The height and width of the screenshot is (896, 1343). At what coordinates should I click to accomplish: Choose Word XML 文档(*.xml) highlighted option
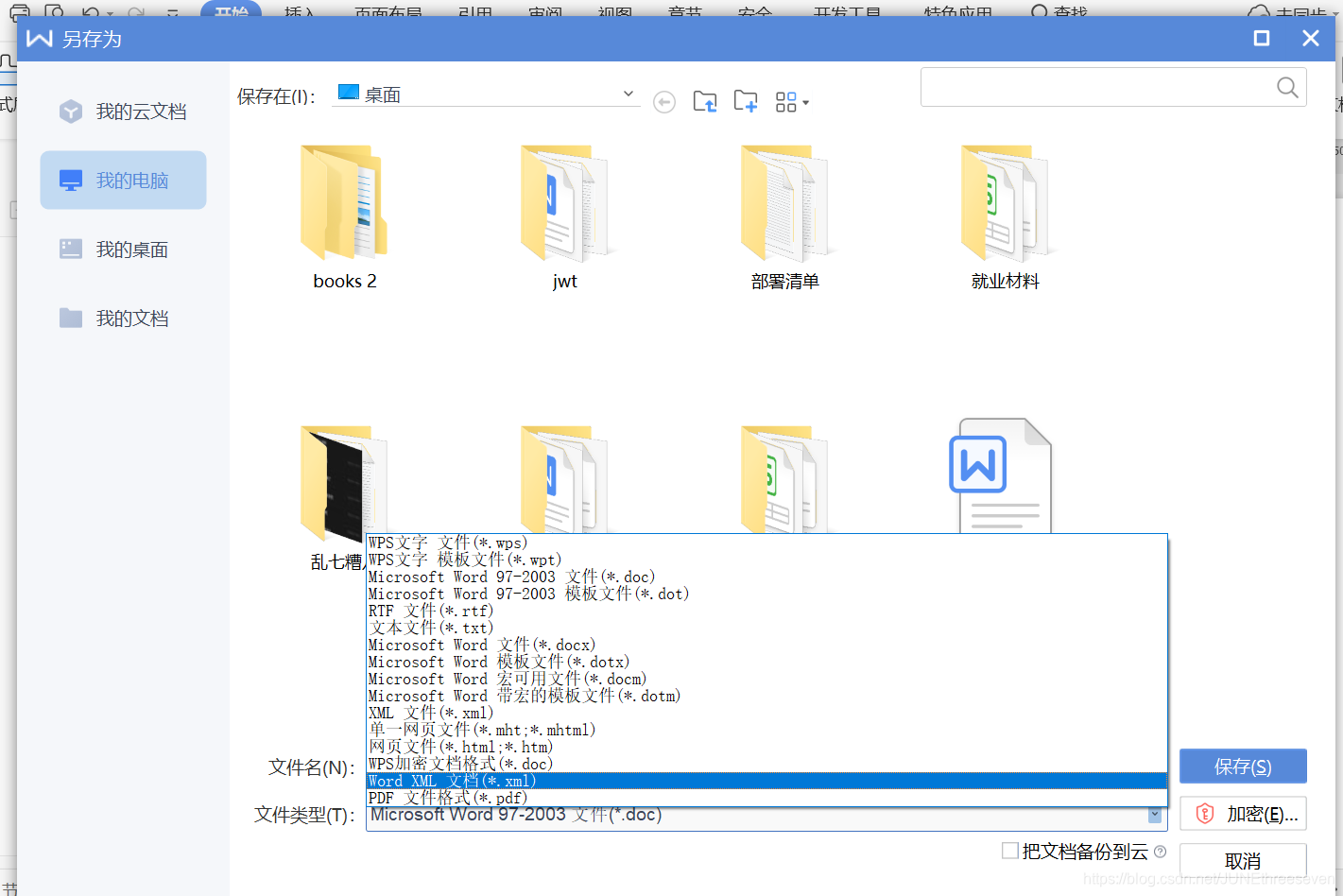point(766,781)
